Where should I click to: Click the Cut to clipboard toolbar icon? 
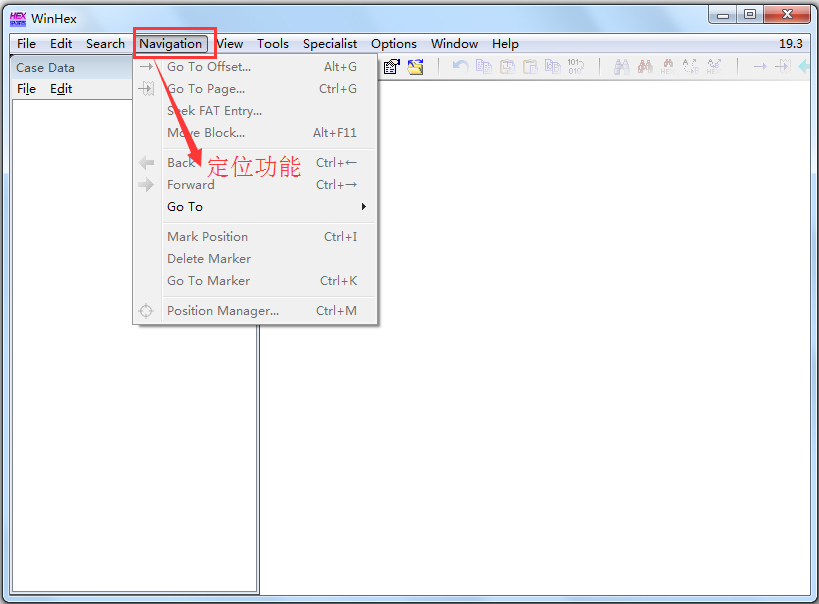pyautogui.click(x=507, y=67)
